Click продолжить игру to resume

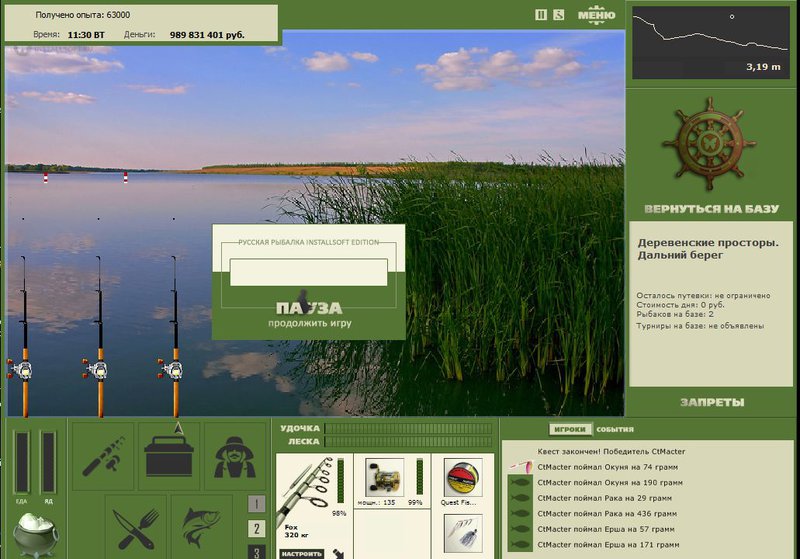click(310, 323)
